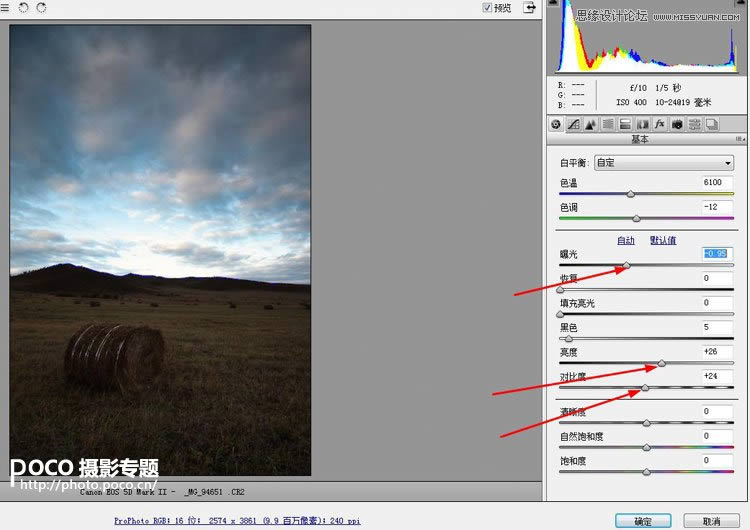Image resolution: width=750 pixels, height=530 pixels.
Task: Click the rotate clockwise icon
Action: [x=41, y=8]
